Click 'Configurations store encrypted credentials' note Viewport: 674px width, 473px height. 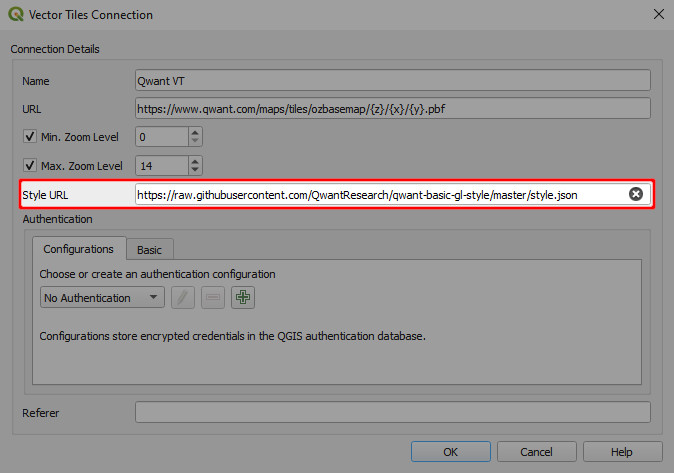click(233, 336)
